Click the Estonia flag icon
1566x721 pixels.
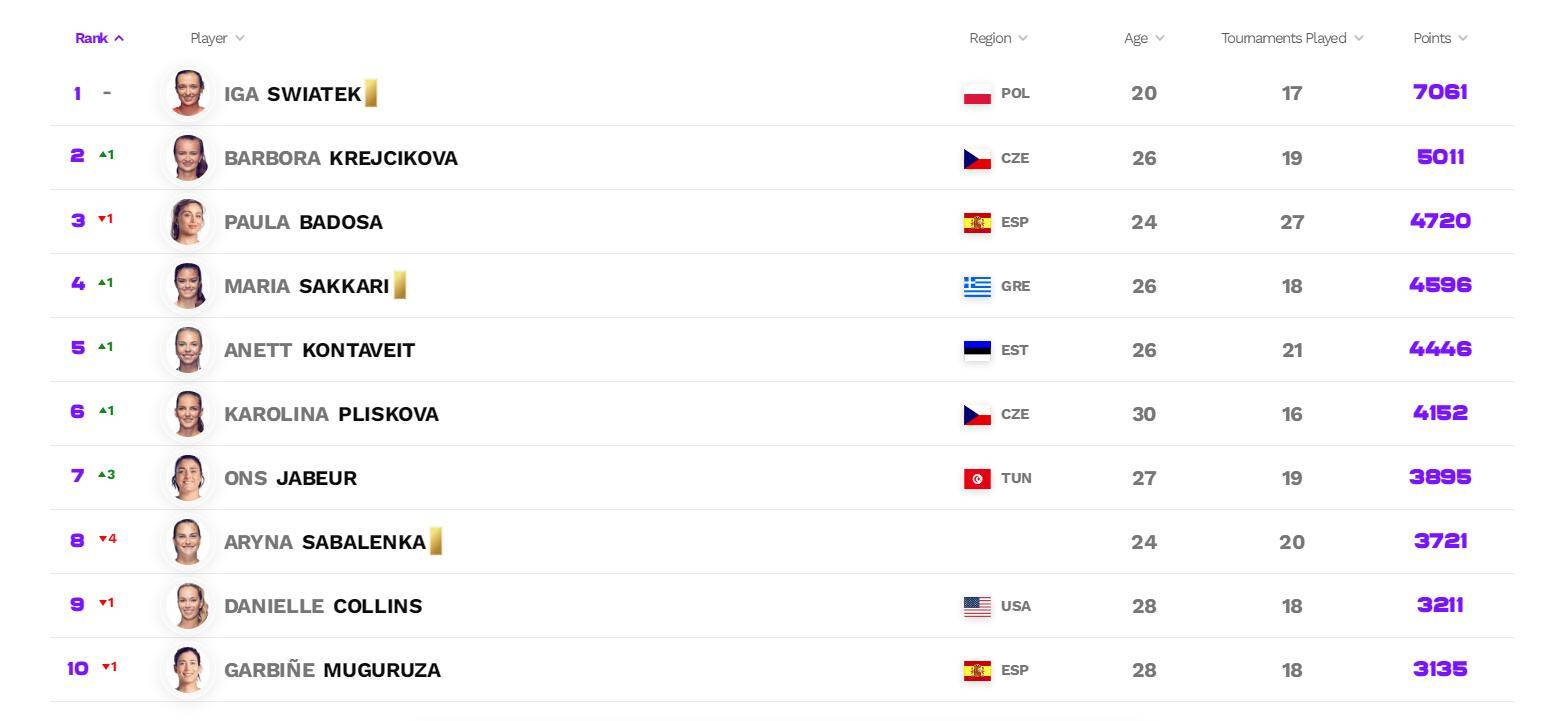click(977, 350)
